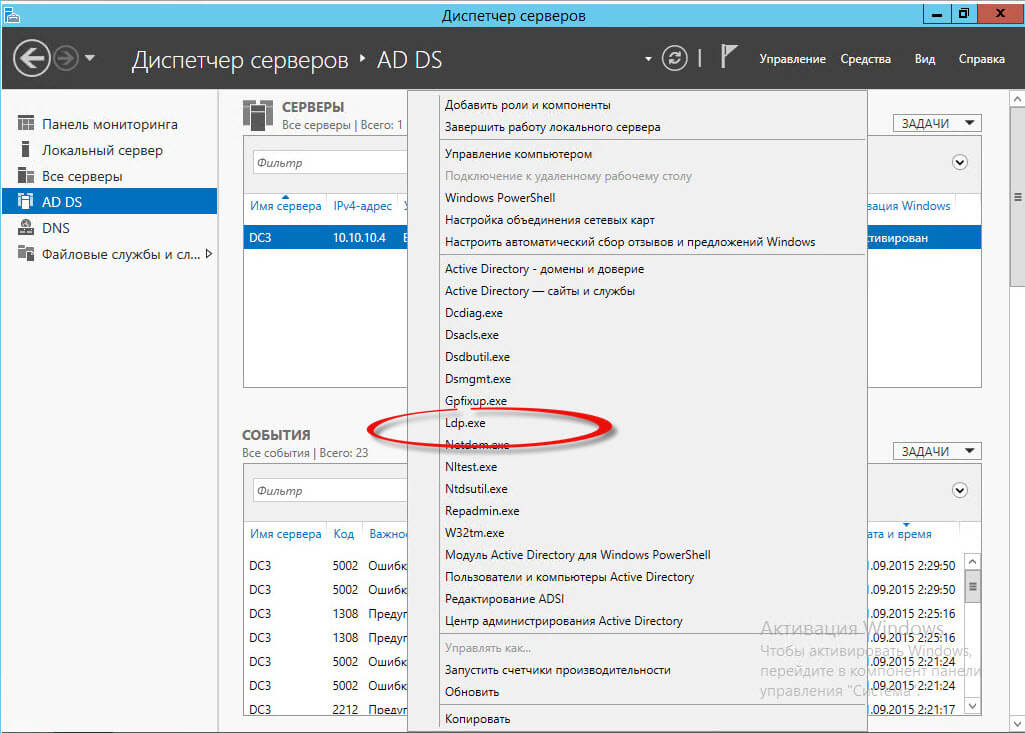Run Repadmin.exe from menu

tap(482, 511)
